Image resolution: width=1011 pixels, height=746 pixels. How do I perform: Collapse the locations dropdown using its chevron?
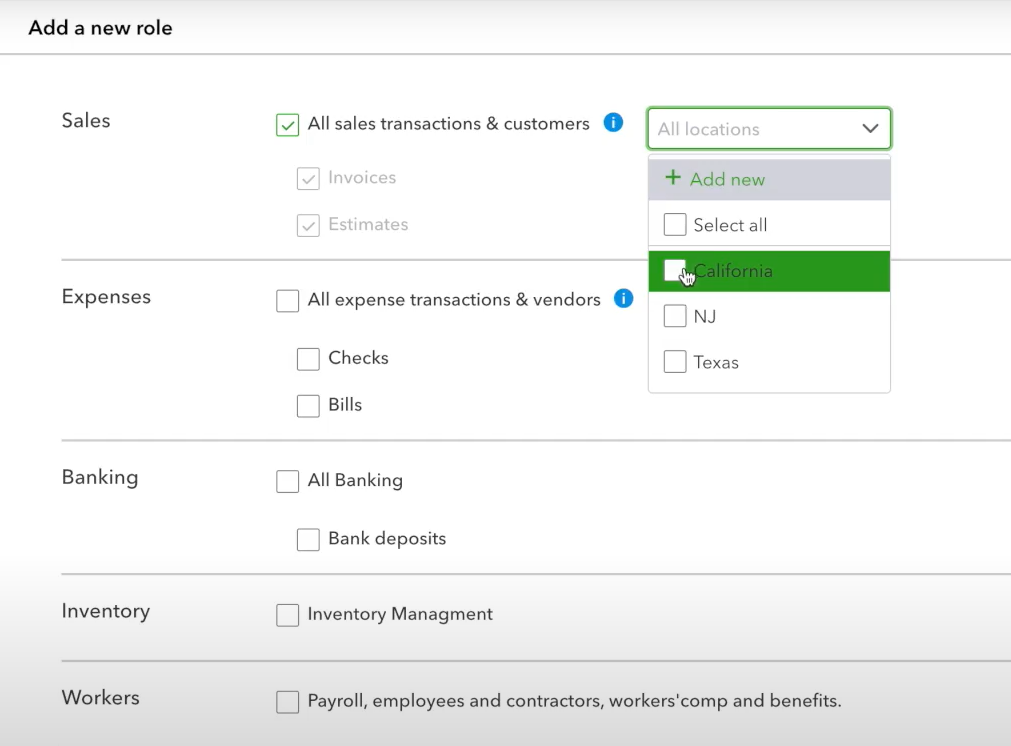870,128
